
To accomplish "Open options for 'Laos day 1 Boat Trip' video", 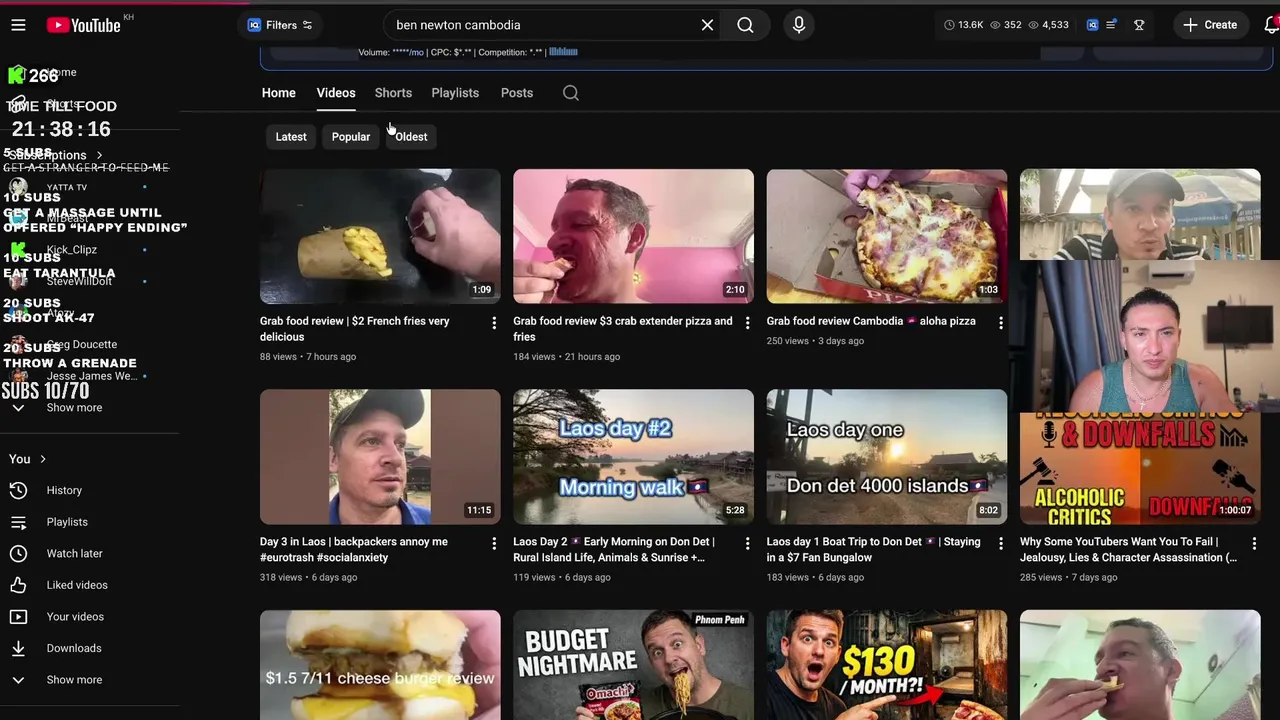I will click(1000, 543).
